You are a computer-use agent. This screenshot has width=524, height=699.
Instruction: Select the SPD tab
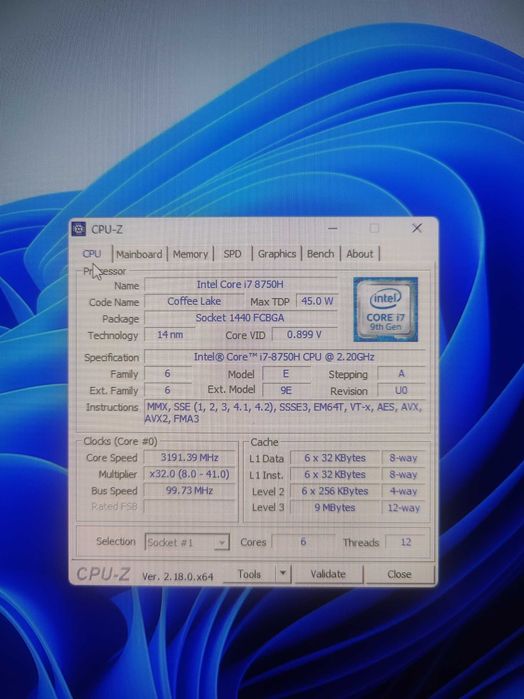point(232,254)
